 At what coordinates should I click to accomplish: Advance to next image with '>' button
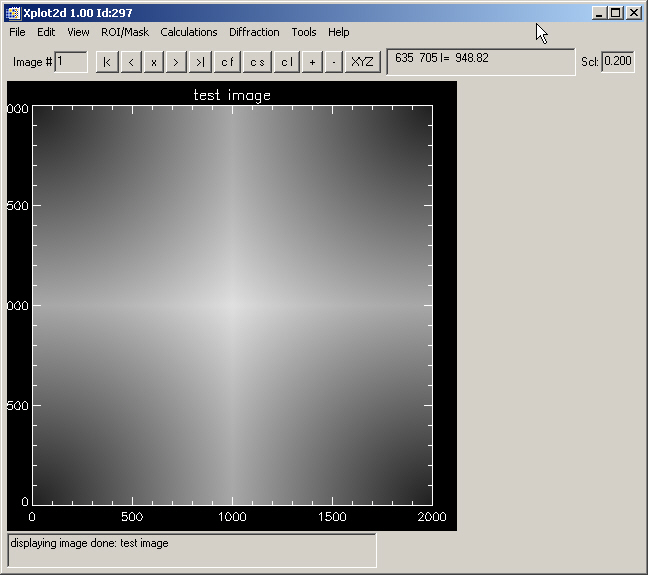tap(176, 62)
